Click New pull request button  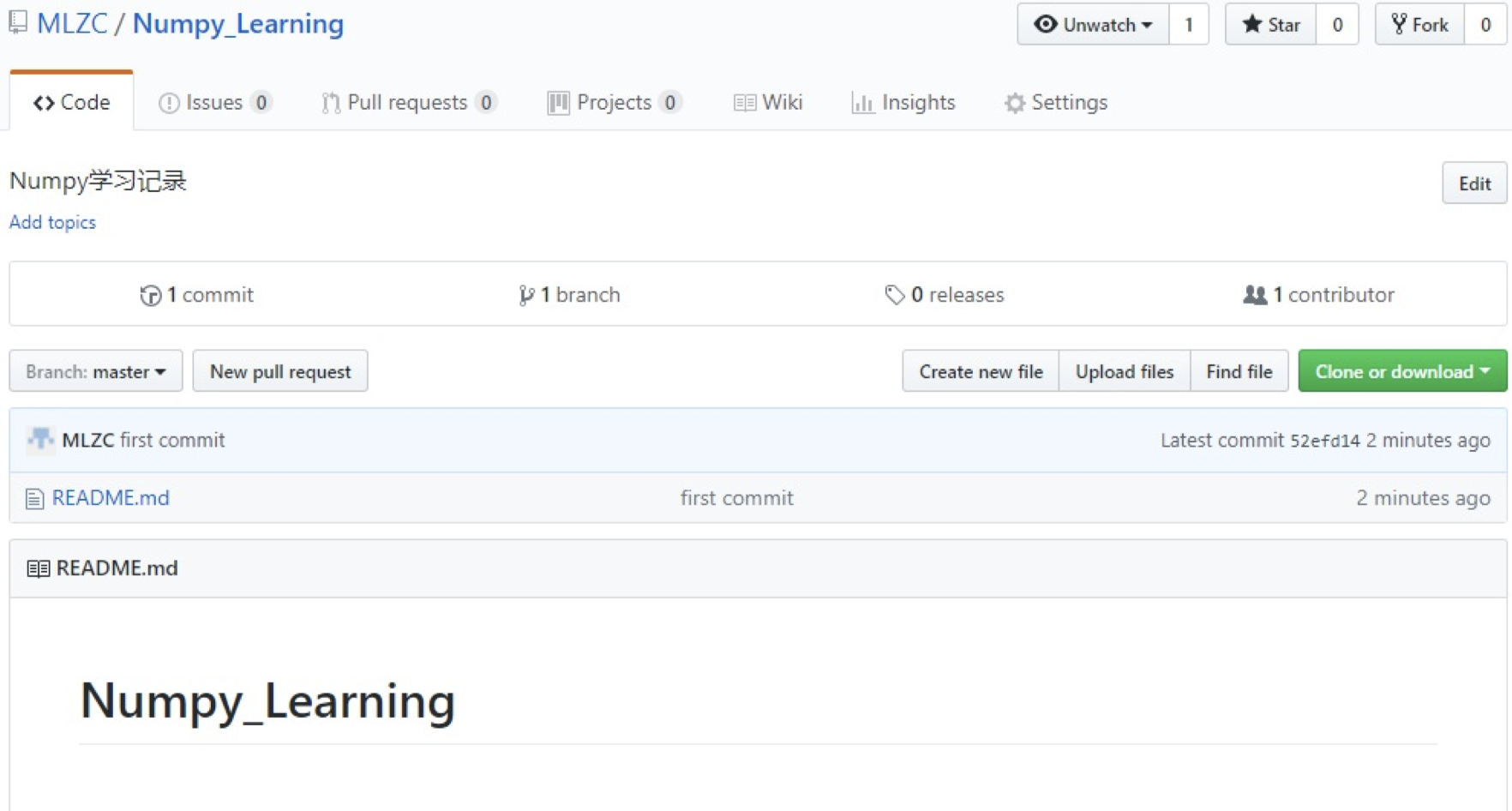click(x=280, y=370)
